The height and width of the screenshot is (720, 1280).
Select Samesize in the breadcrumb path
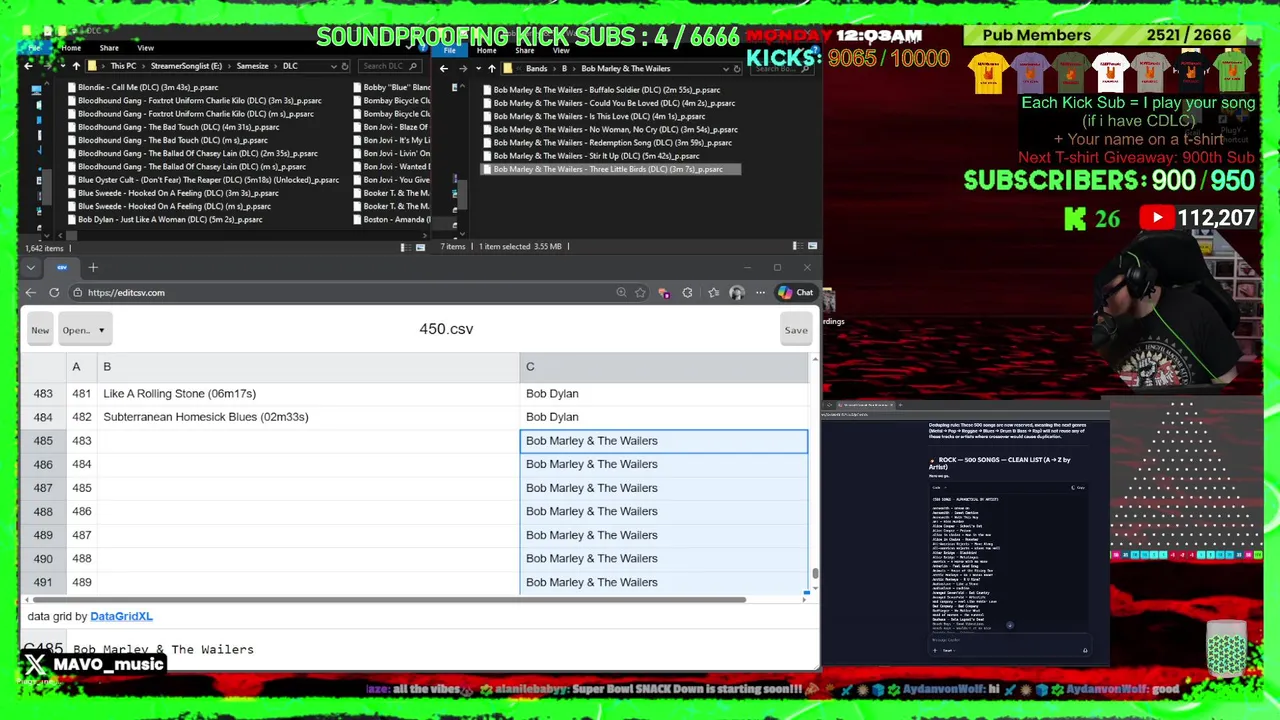tap(252, 66)
